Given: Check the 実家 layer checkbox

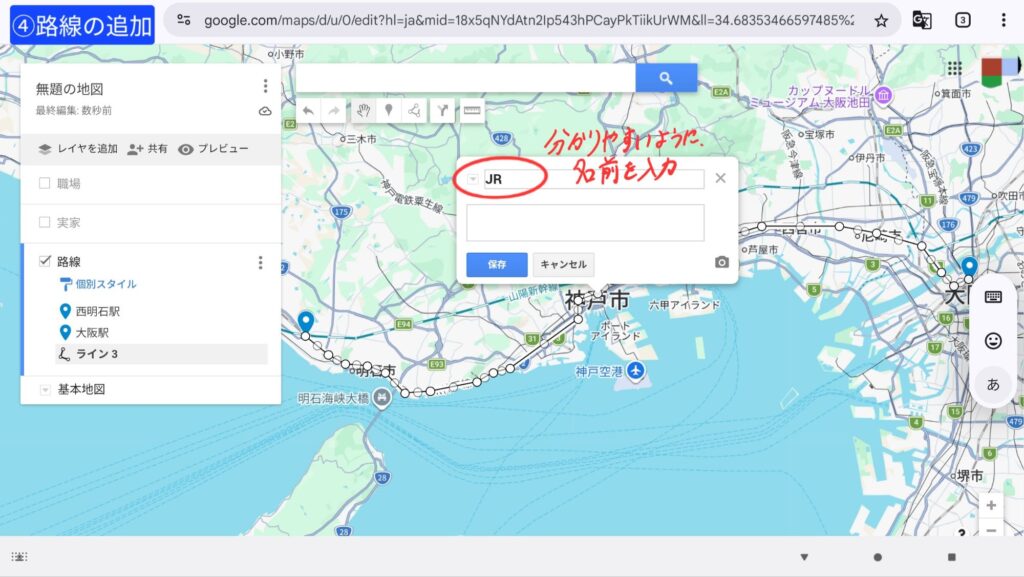Looking at the screenshot, I should (x=44, y=222).
